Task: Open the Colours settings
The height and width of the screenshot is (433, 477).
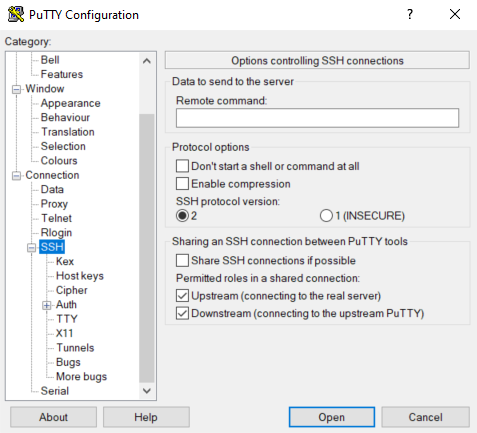Action: [59, 161]
